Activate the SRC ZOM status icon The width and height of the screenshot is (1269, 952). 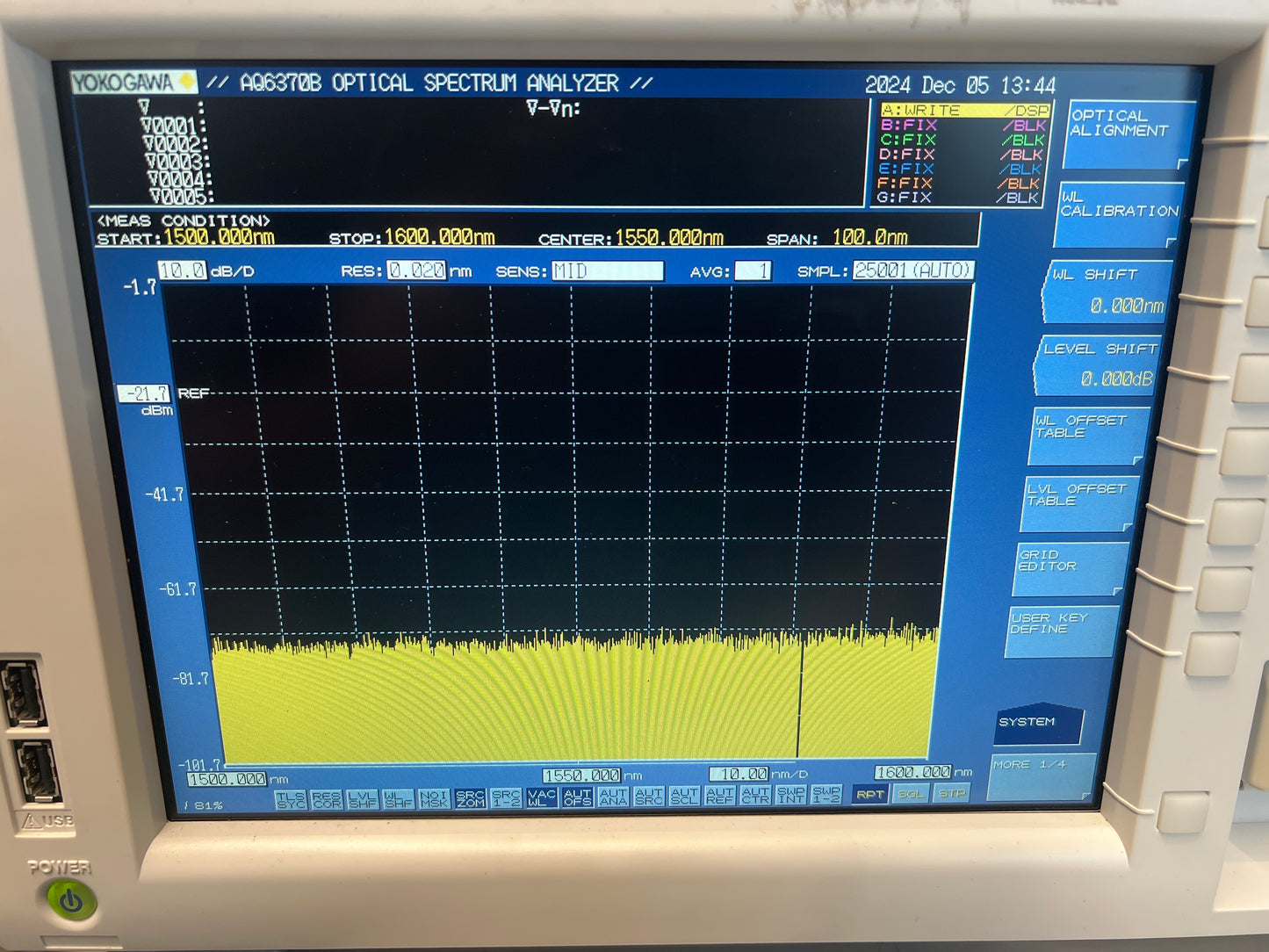(x=470, y=798)
